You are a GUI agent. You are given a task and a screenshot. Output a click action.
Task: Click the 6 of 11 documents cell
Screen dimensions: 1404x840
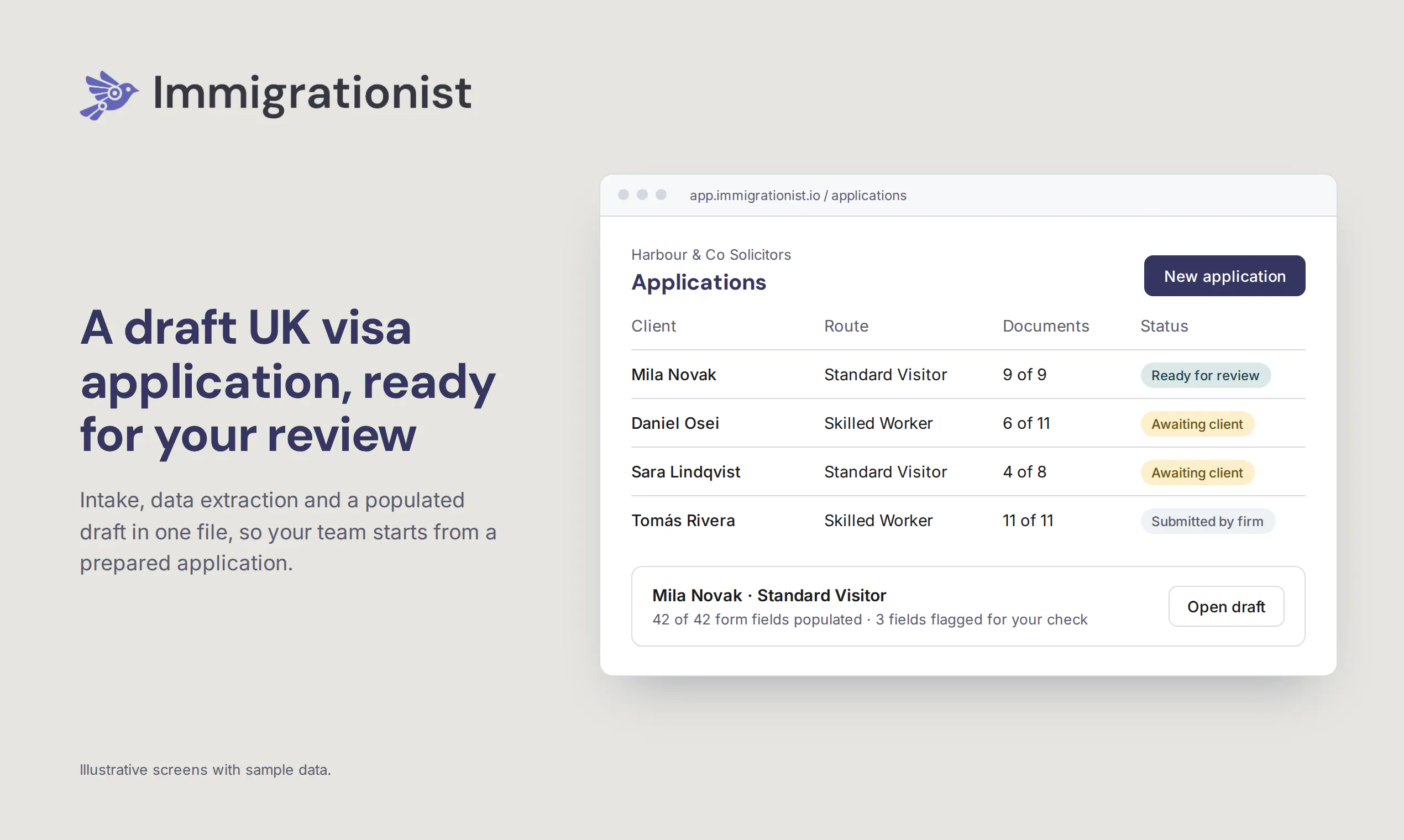click(x=1026, y=423)
